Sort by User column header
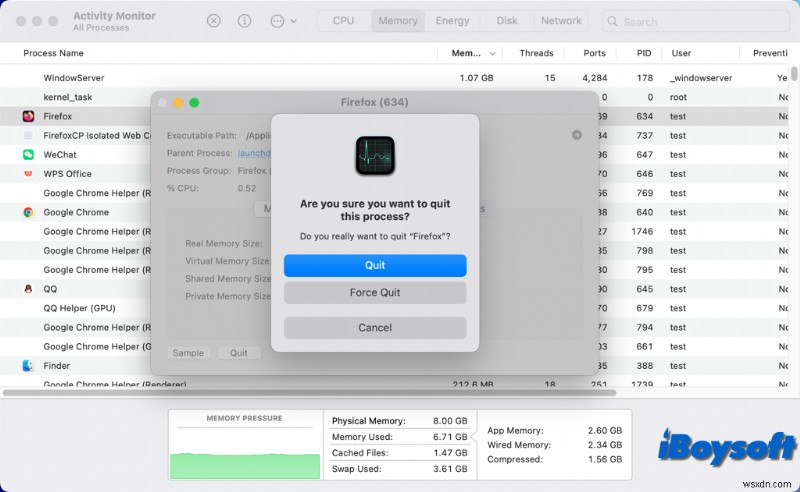The height and width of the screenshot is (492, 800). [x=681, y=53]
